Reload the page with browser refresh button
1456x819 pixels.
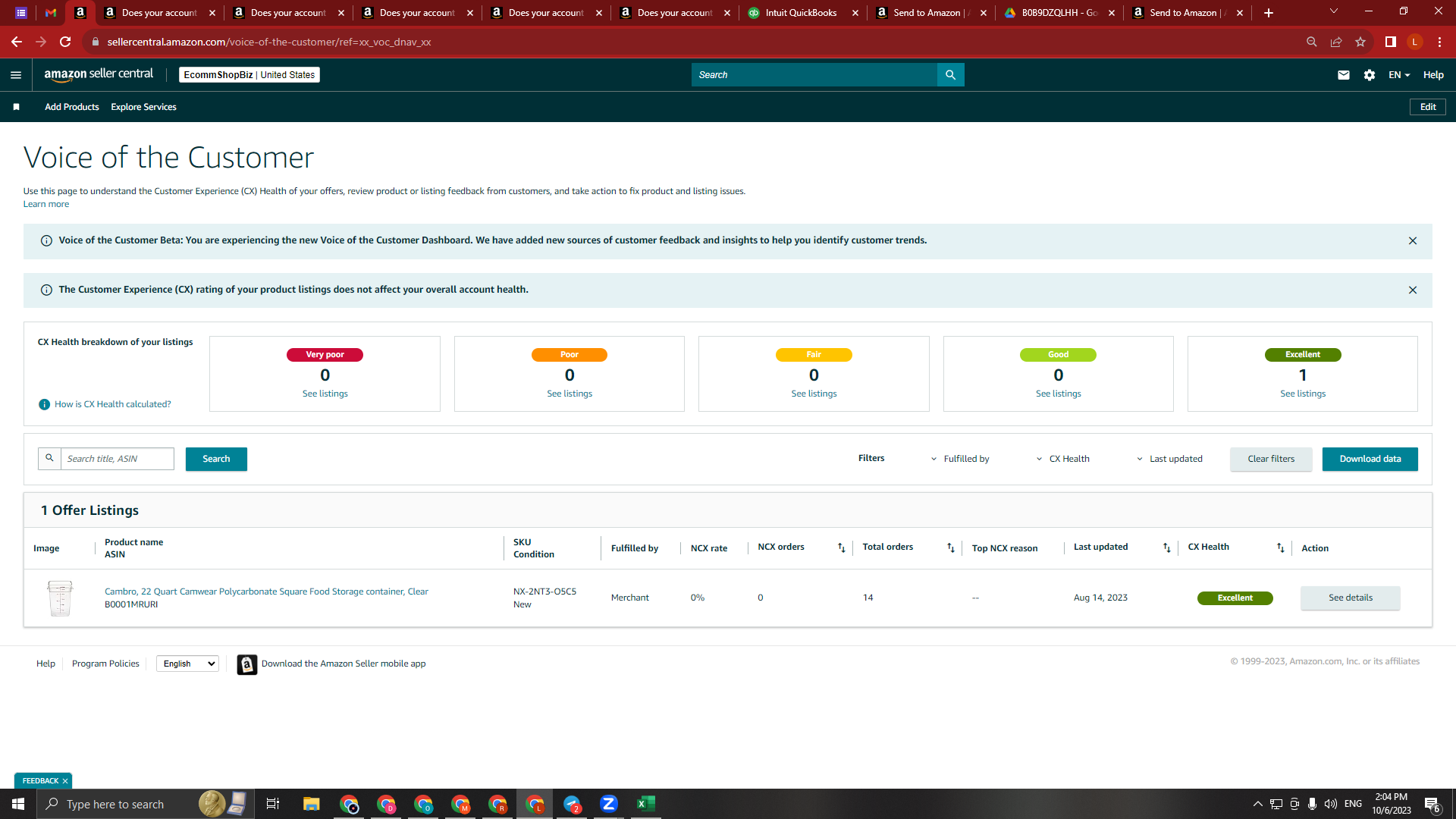[65, 42]
